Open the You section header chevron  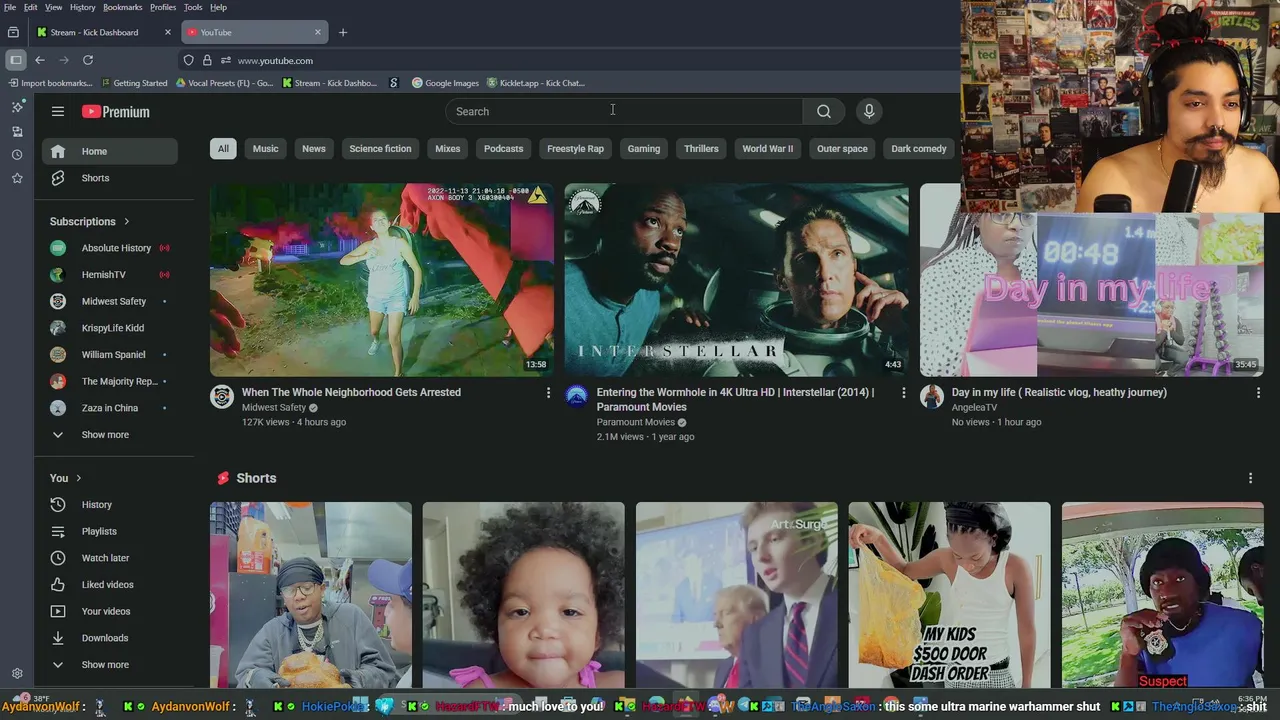coord(79,478)
